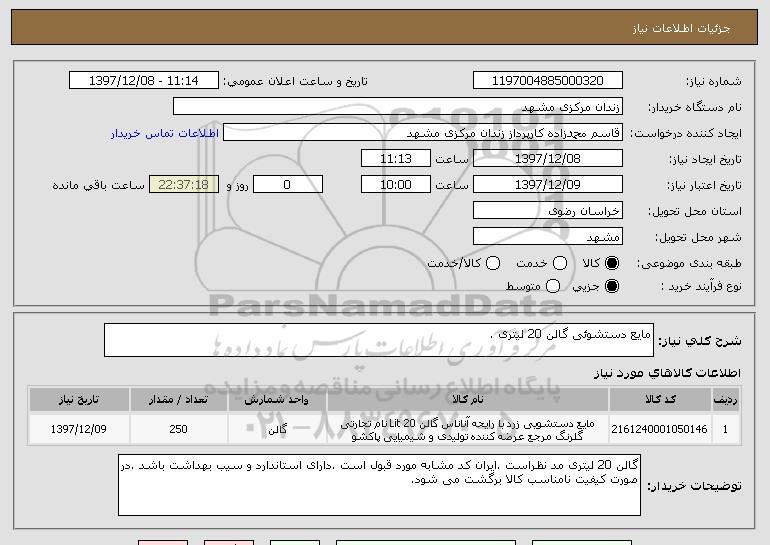Image resolution: width=770 pixels, height=545 pixels.
Task: Click the product name cell مایع دستشویی زرد
Action: 468,430
